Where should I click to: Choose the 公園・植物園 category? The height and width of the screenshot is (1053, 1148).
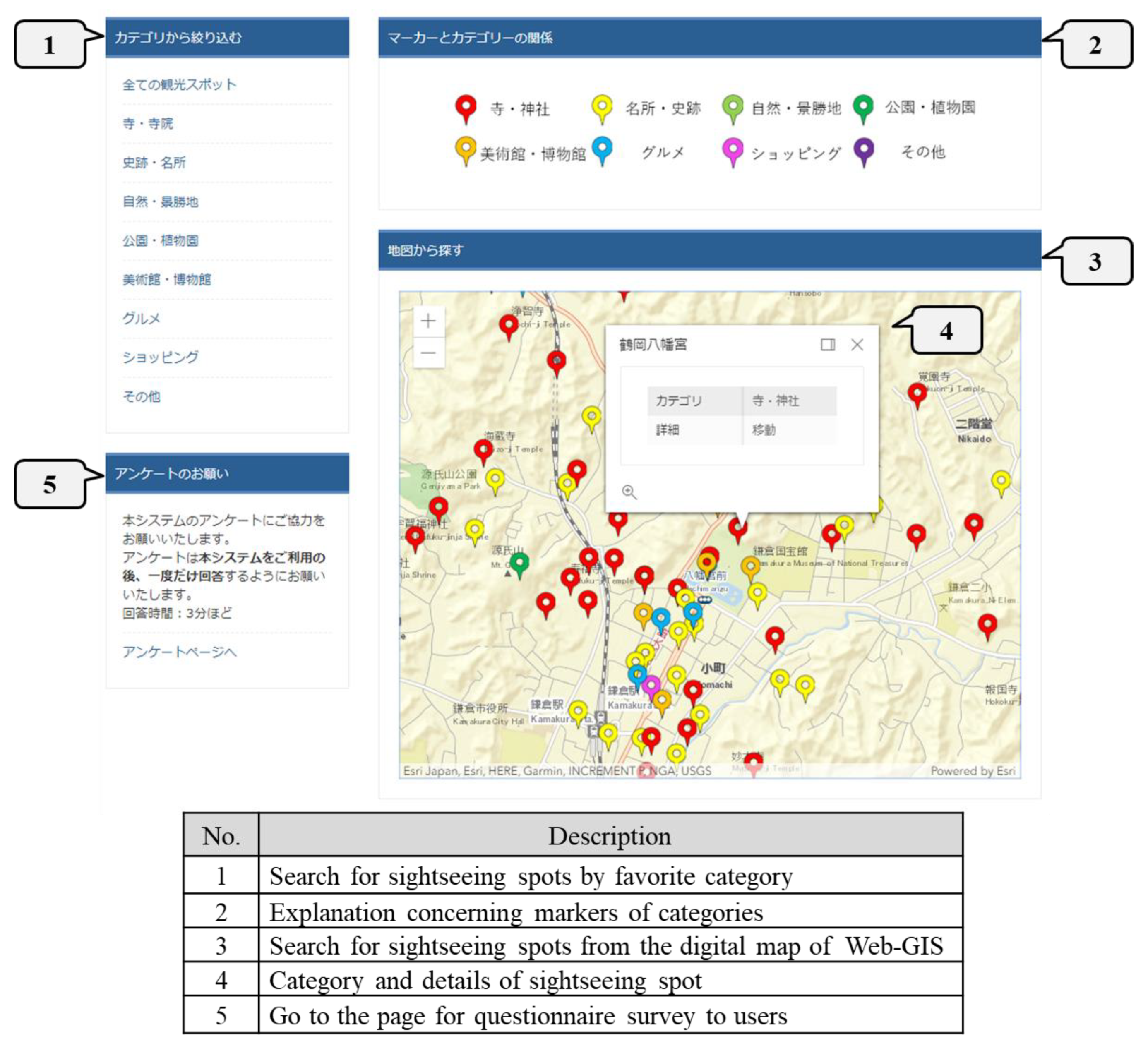pos(160,240)
